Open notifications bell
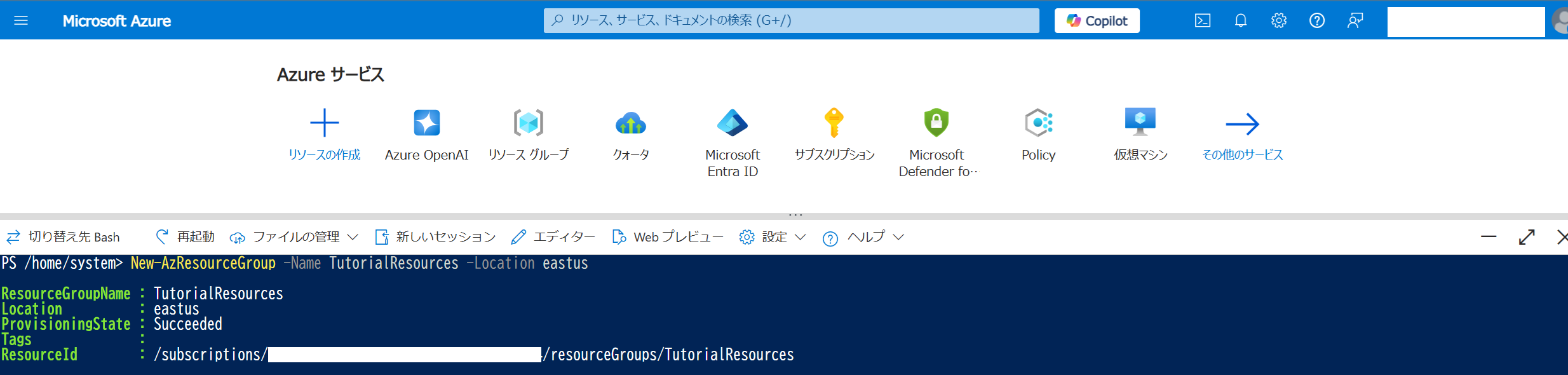Viewport: 1568px width, 375px height. click(x=1241, y=20)
